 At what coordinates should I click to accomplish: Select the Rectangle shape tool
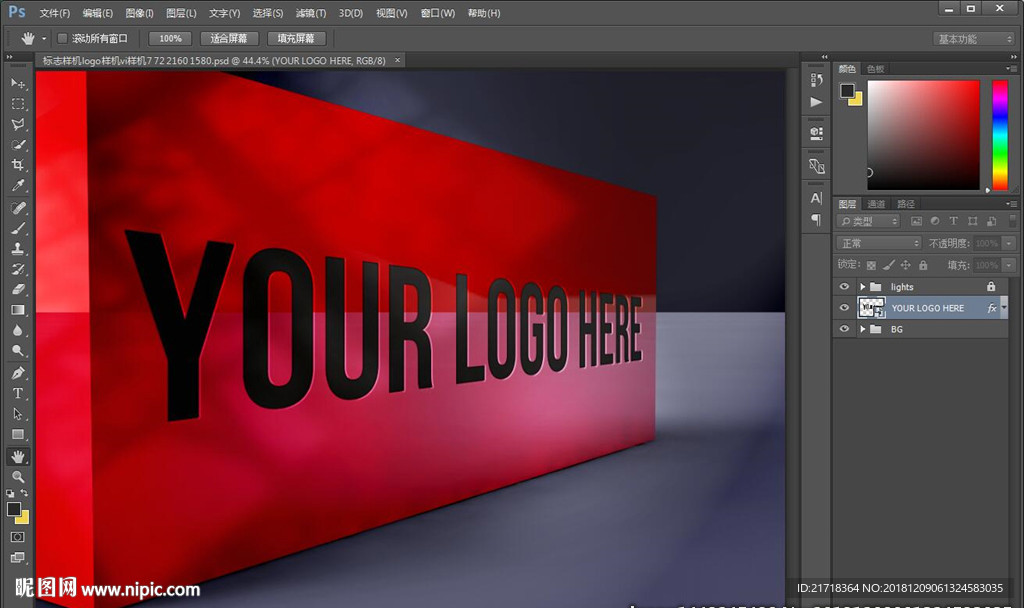(x=18, y=434)
